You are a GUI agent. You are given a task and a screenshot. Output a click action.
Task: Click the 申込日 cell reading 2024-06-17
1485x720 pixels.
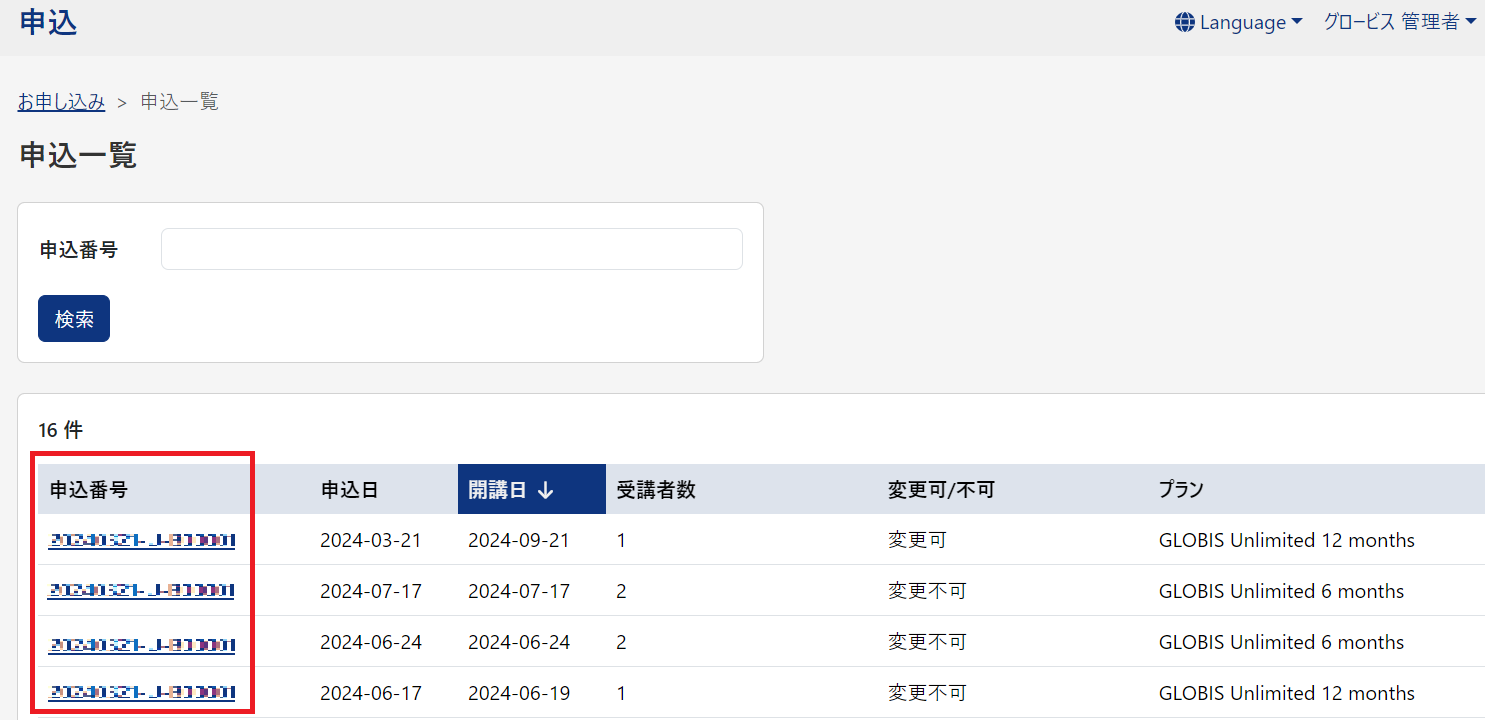[x=371, y=693]
